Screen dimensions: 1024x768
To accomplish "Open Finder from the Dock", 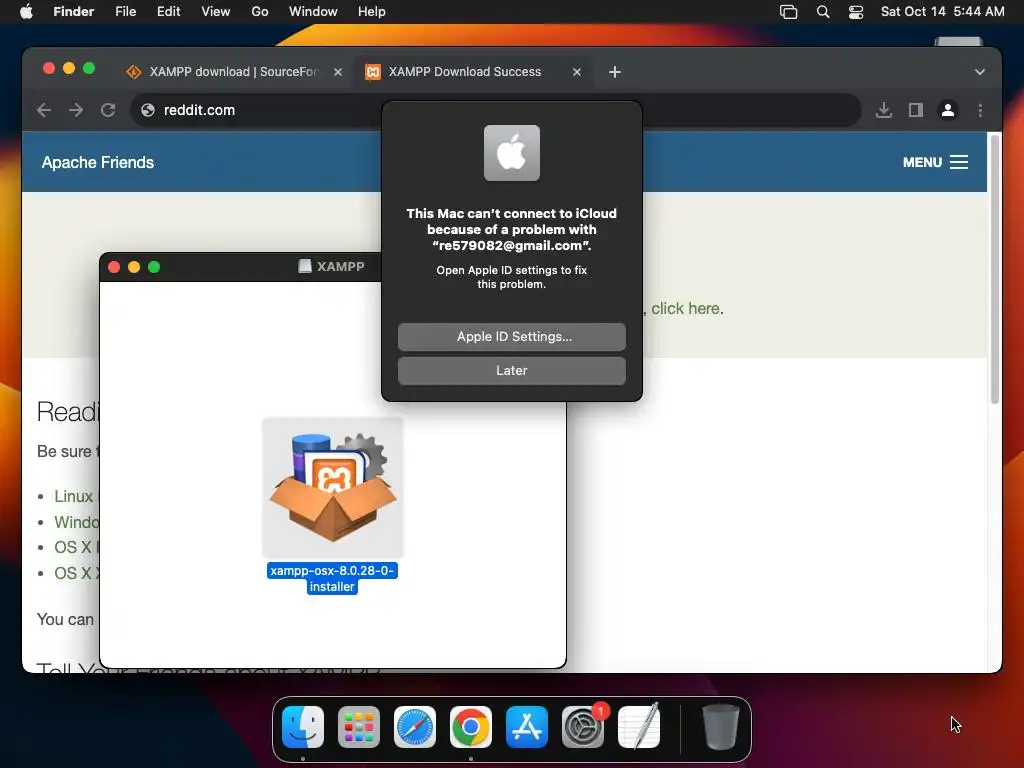I will pos(303,727).
